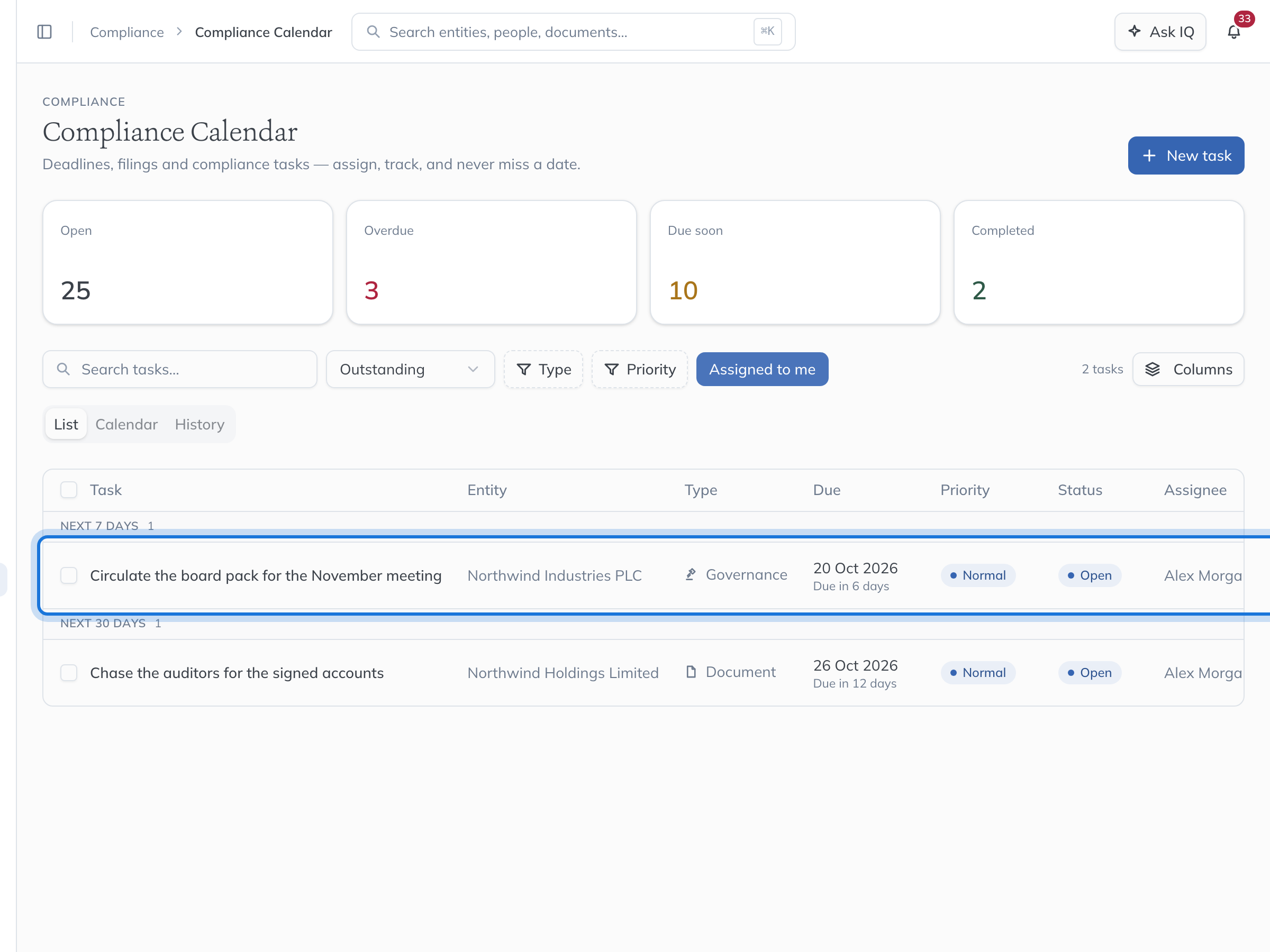Click the global search magnifier icon

[373, 32]
